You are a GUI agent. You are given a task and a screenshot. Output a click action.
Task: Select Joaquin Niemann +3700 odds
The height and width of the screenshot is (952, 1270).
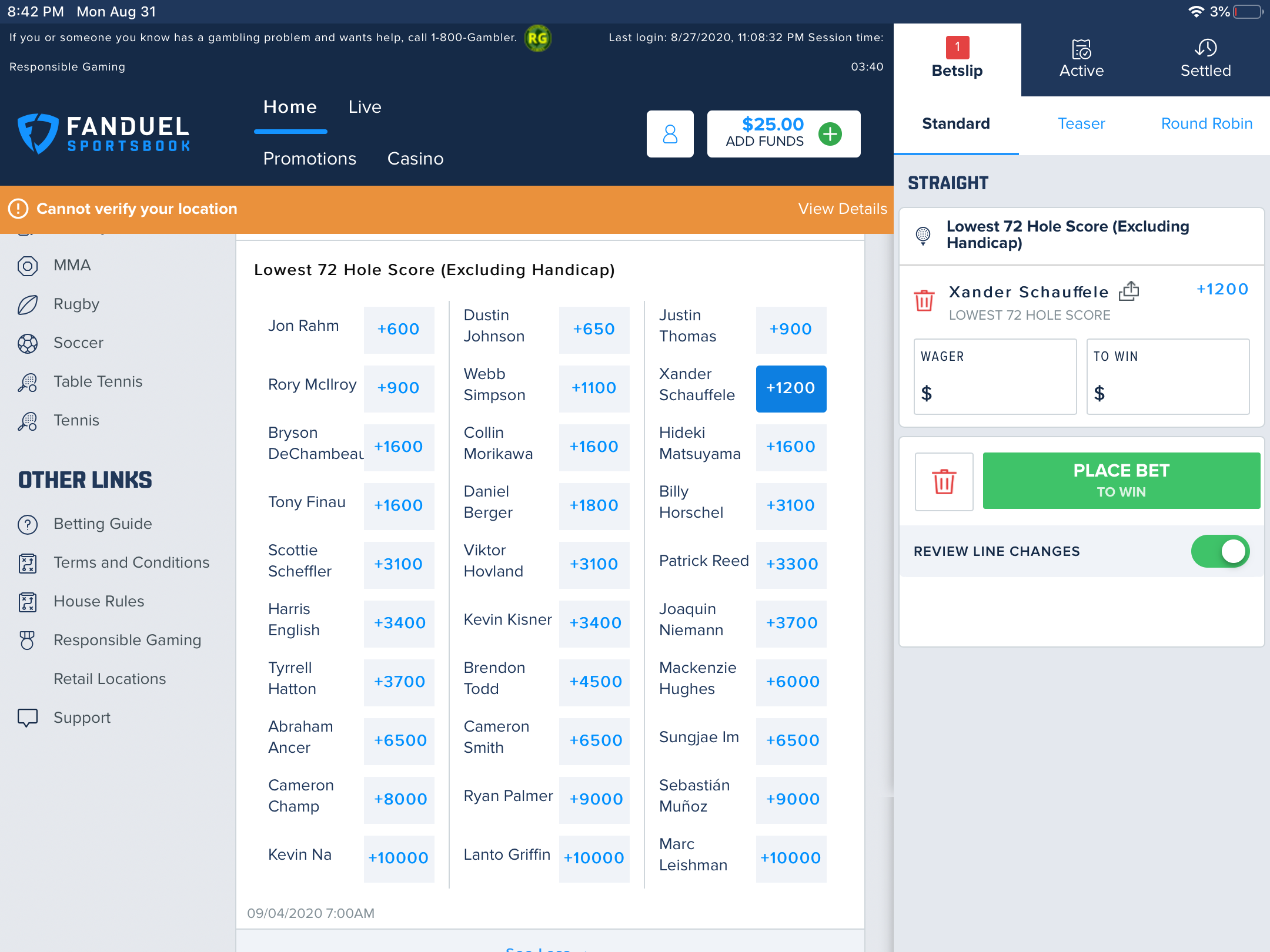pyautogui.click(x=791, y=624)
